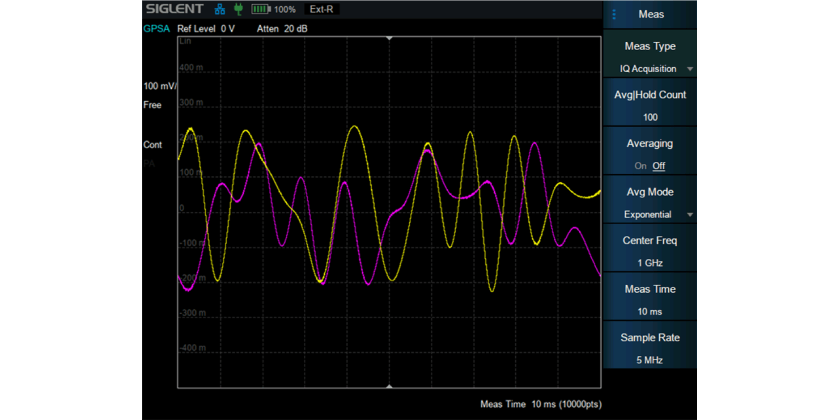Click the Ext-R reference indicator
Viewport: 840px width, 420px height.
pos(323,9)
